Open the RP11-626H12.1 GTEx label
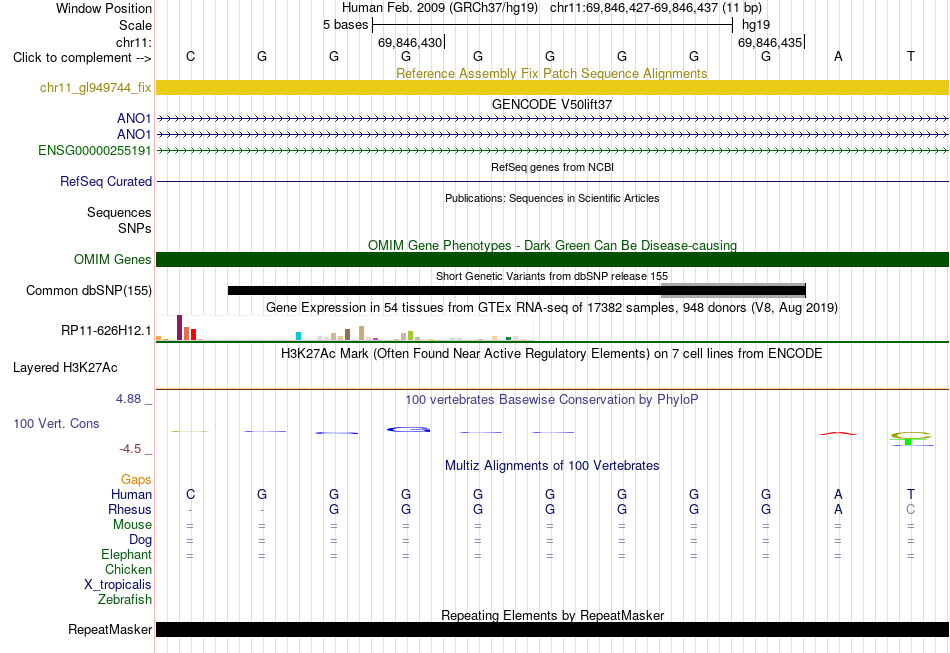950x653 pixels. pos(106,331)
